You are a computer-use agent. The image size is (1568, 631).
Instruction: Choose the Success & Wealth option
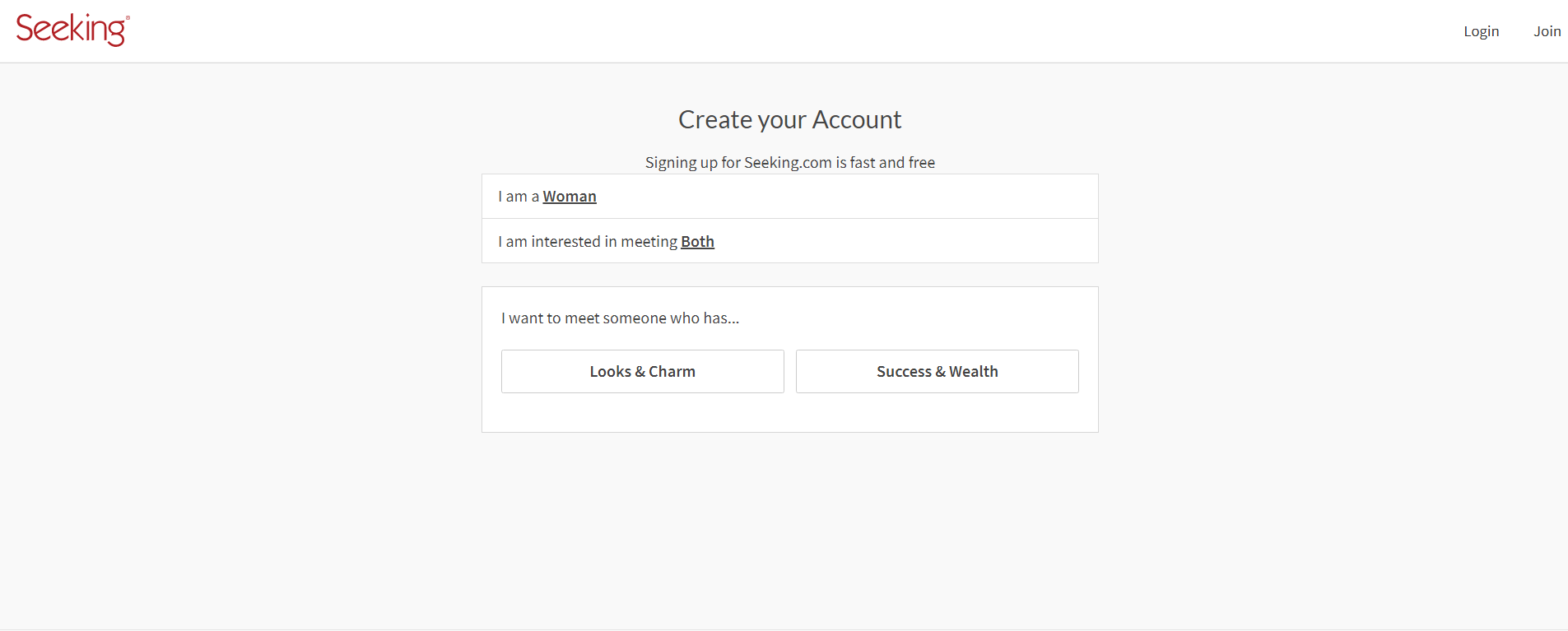pos(937,371)
